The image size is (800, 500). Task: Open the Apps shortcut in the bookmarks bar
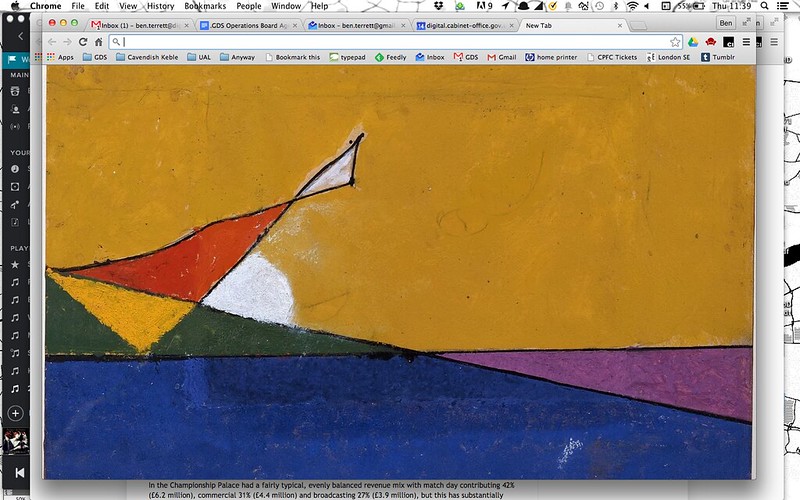(60, 58)
